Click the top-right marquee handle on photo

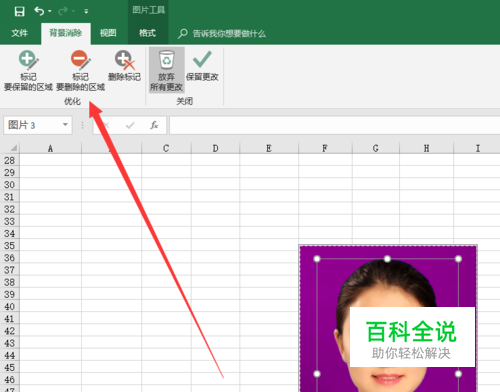tap(458, 259)
